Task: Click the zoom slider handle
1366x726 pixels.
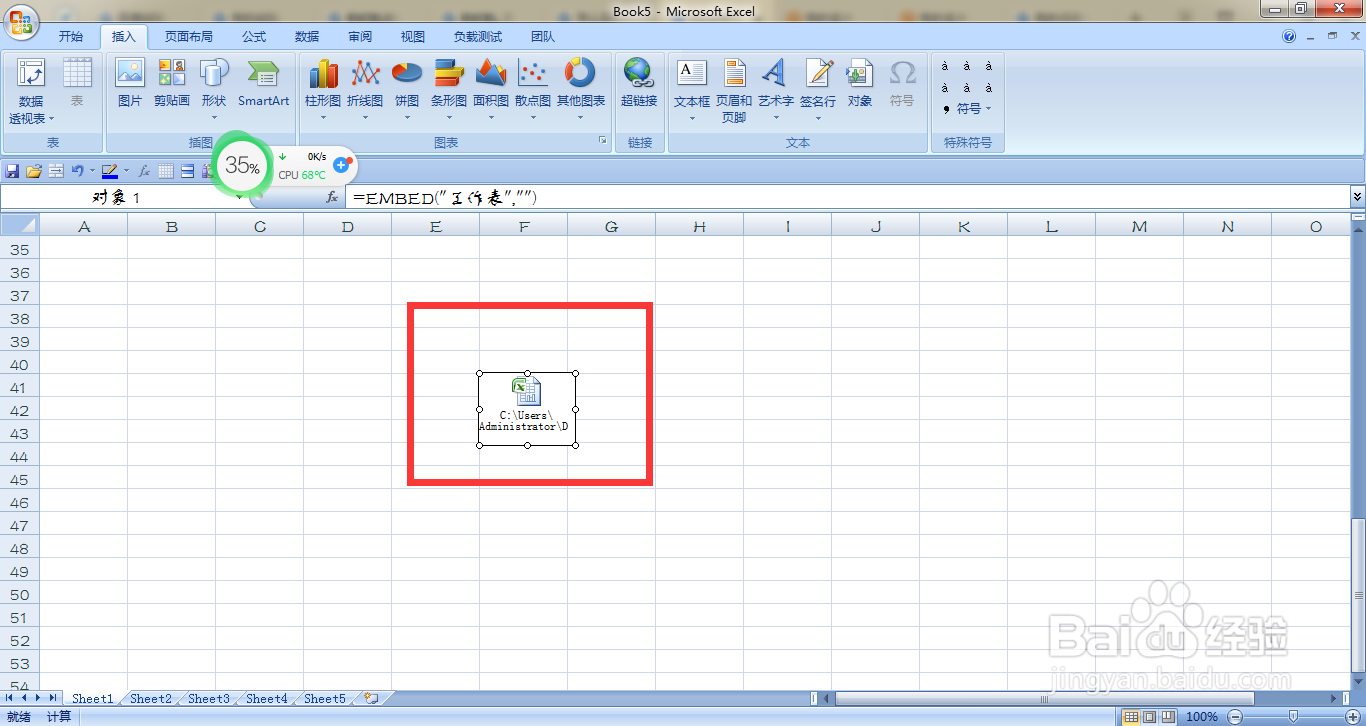Action: click(x=1293, y=716)
